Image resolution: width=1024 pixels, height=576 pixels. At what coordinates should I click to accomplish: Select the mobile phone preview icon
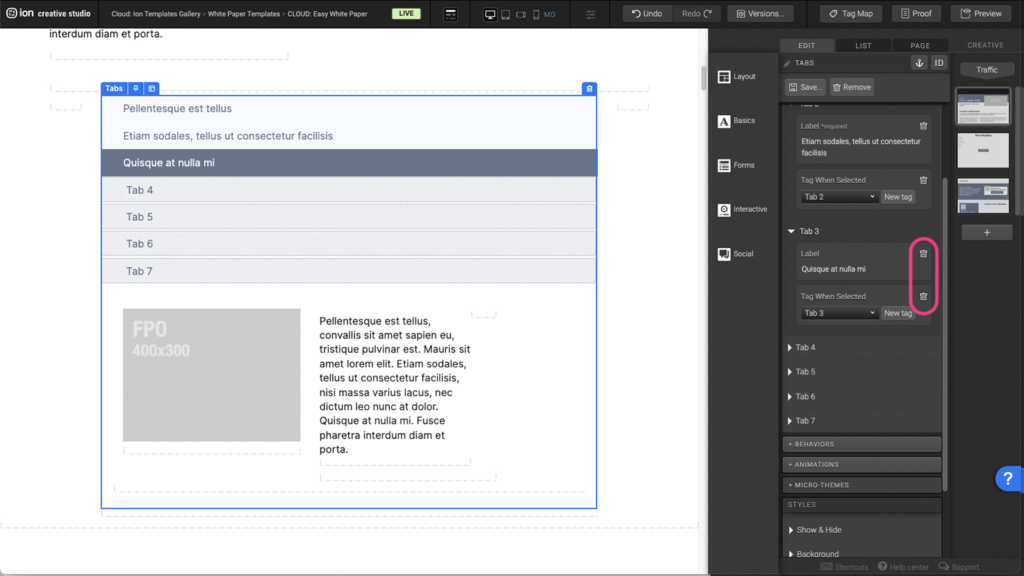(x=536, y=15)
